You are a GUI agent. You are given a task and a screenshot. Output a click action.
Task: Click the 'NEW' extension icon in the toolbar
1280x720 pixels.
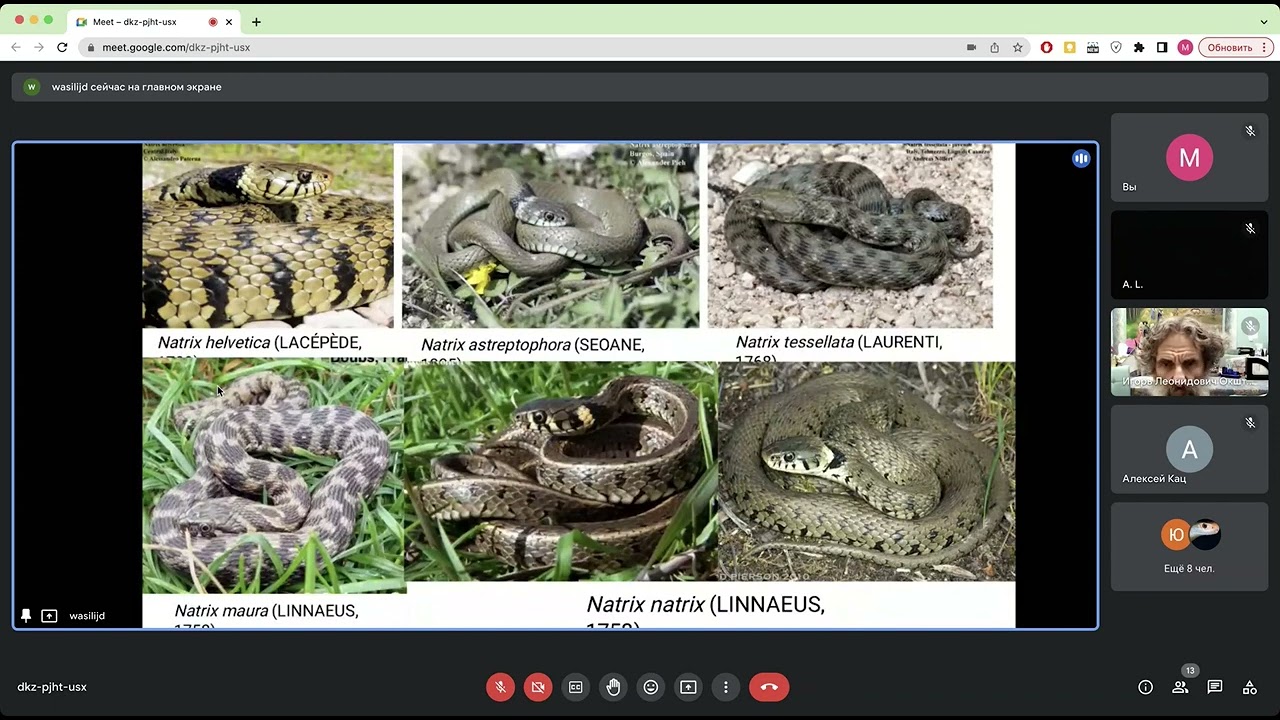click(1093, 47)
